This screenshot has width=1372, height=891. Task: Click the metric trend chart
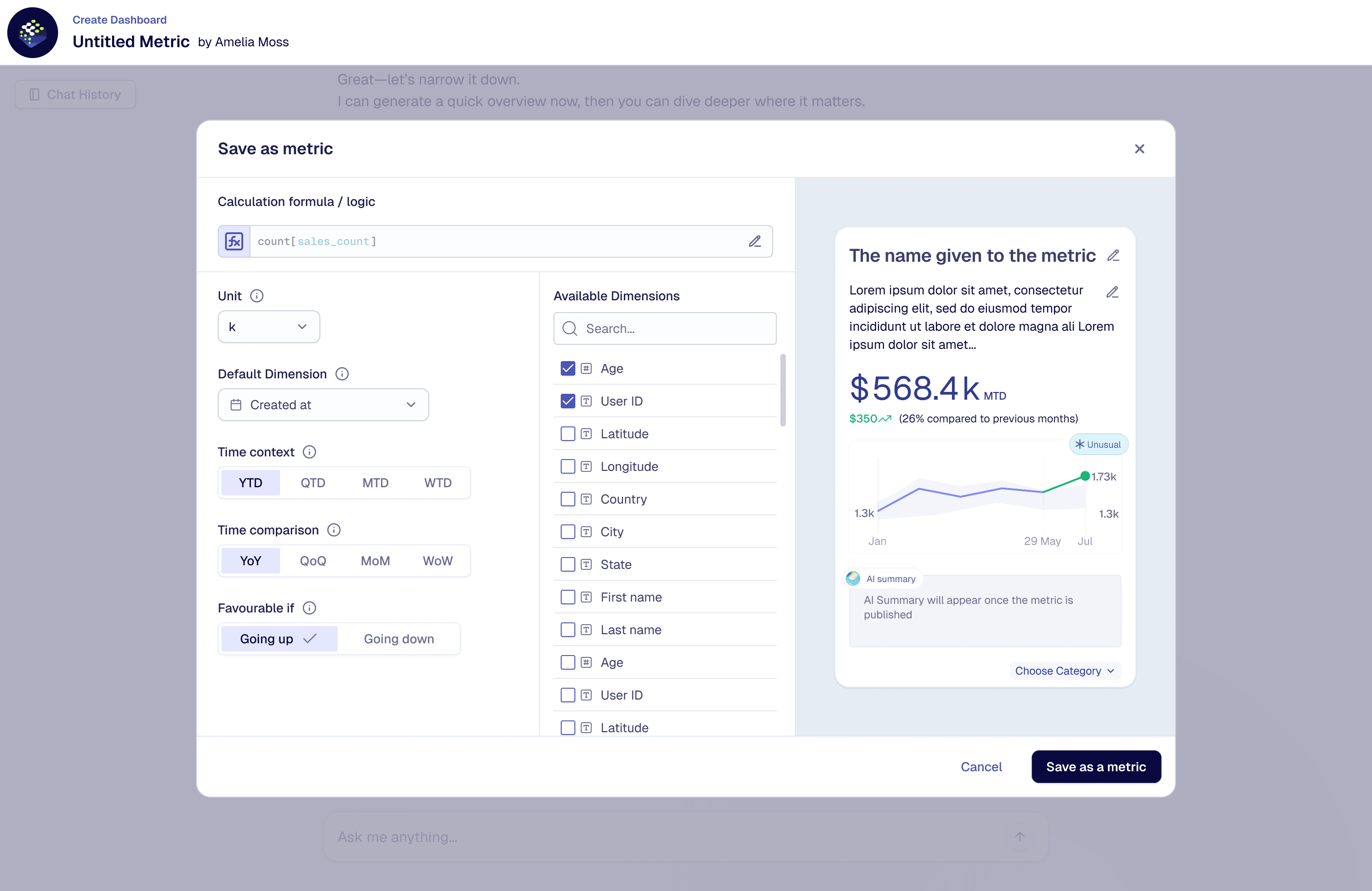pyautogui.click(x=985, y=497)
